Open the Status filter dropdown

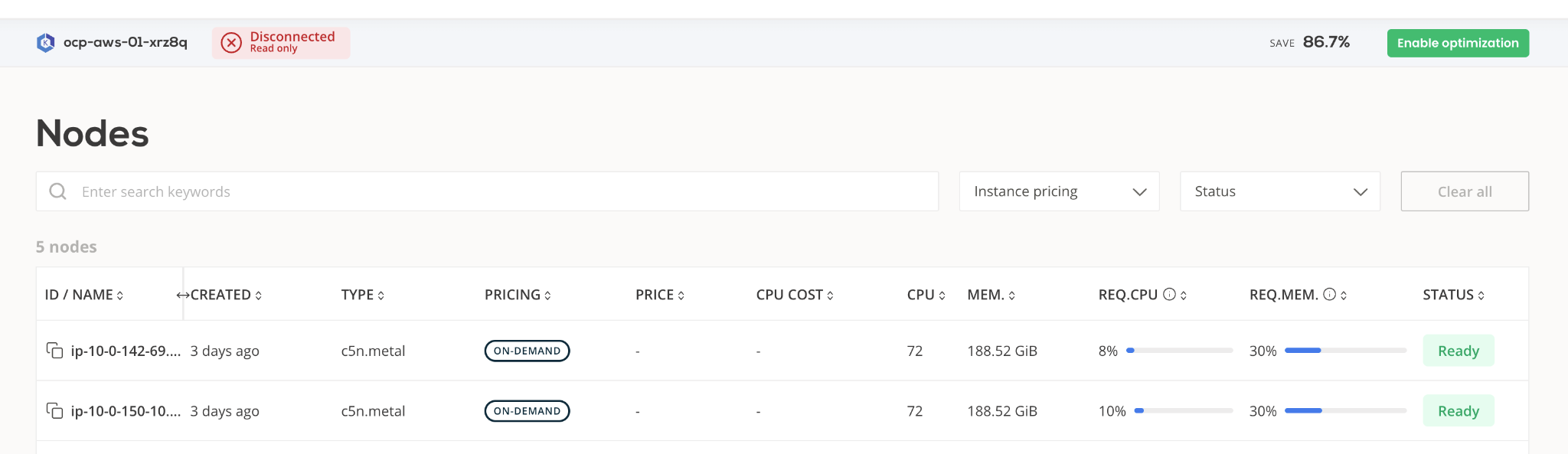click(x=1279, y=191)
